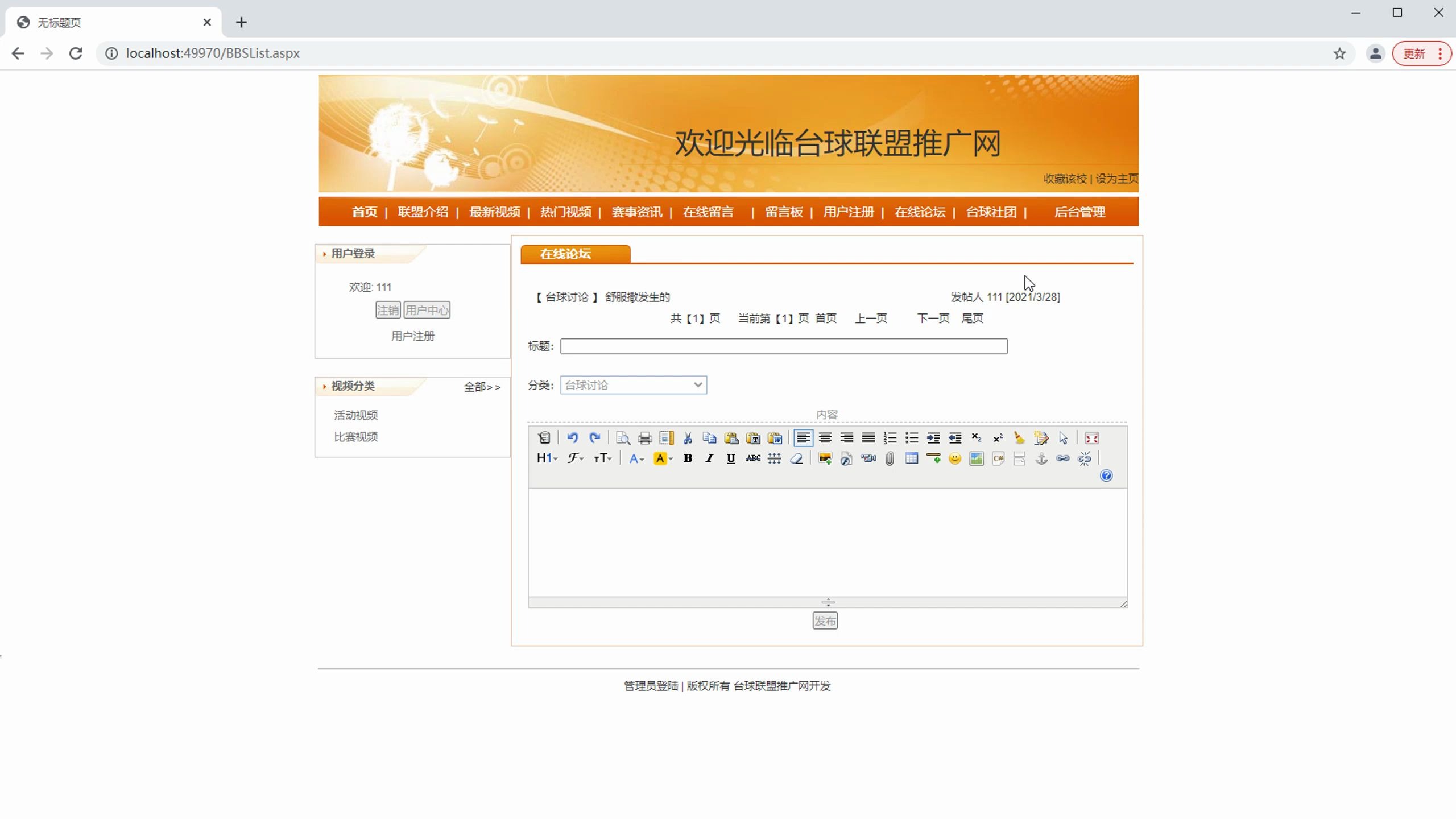Toggle superscript formatting

click(x=998, y=437)
